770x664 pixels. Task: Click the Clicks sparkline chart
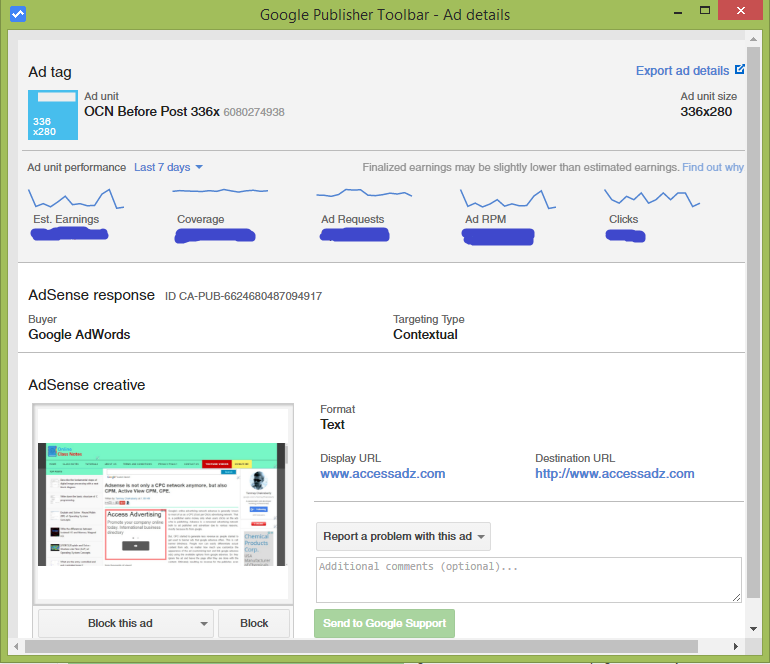(x=652, y=198)
